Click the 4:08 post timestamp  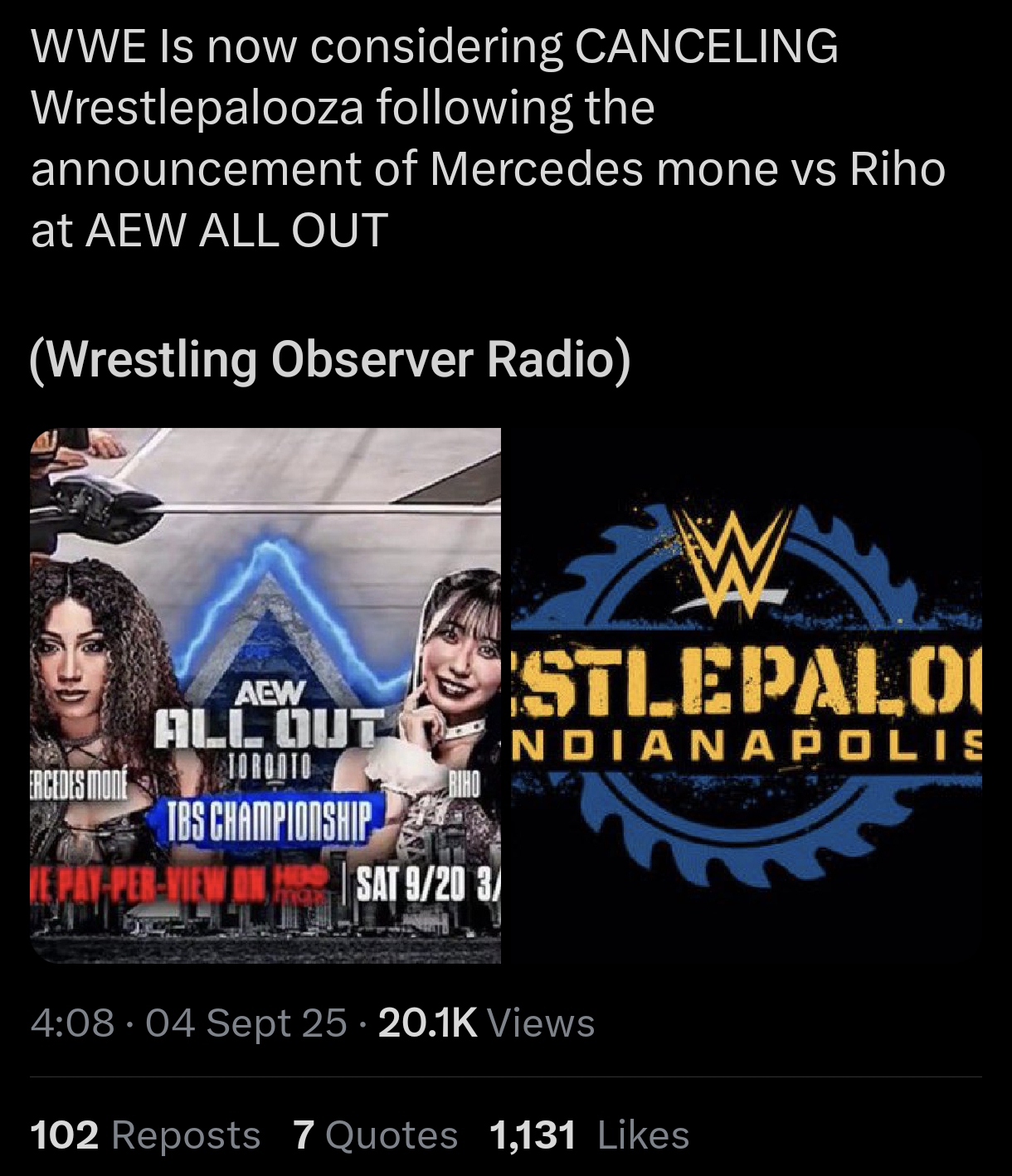(73, 1023)
